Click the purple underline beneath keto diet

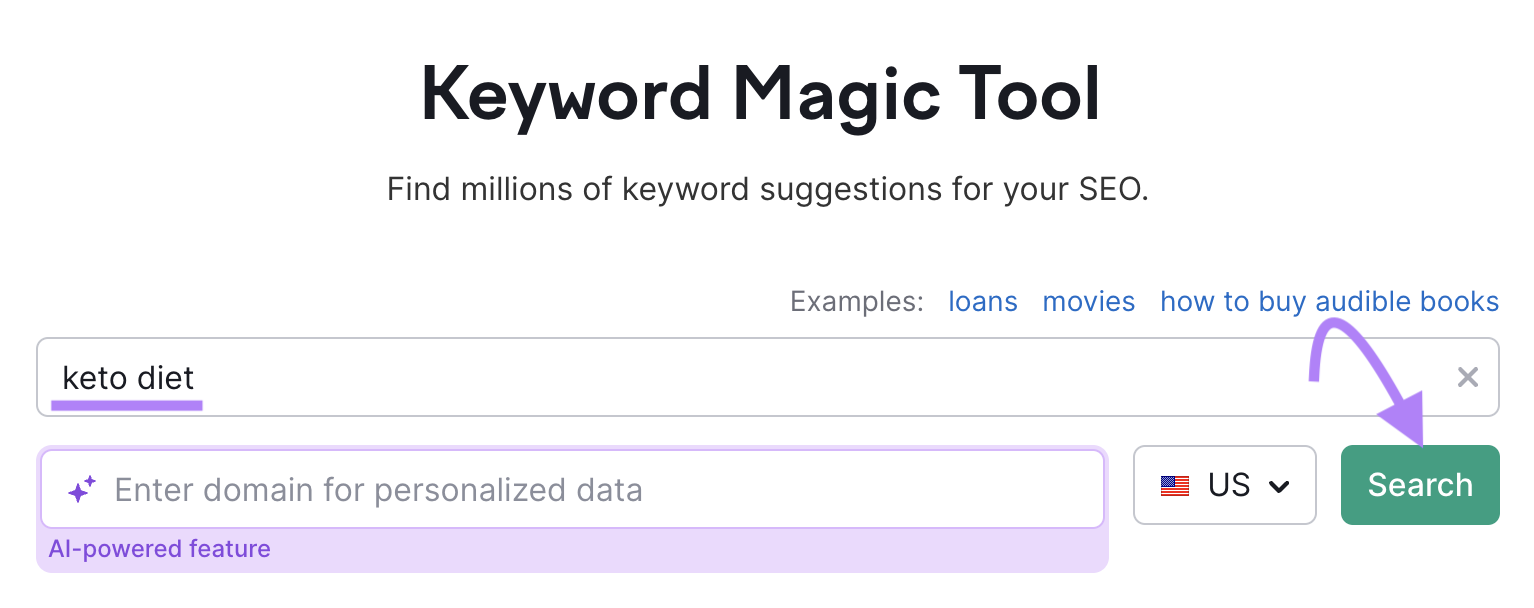127,405
